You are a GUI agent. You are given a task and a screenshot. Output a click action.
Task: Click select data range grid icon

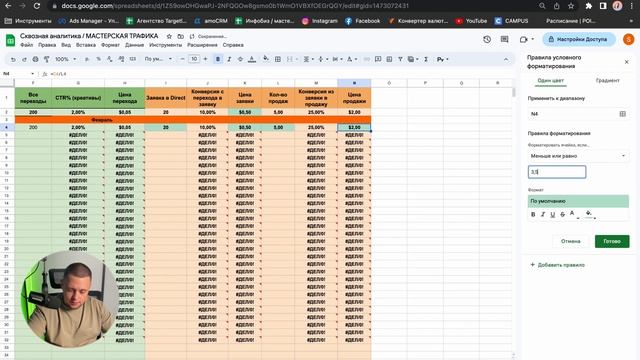622,114
